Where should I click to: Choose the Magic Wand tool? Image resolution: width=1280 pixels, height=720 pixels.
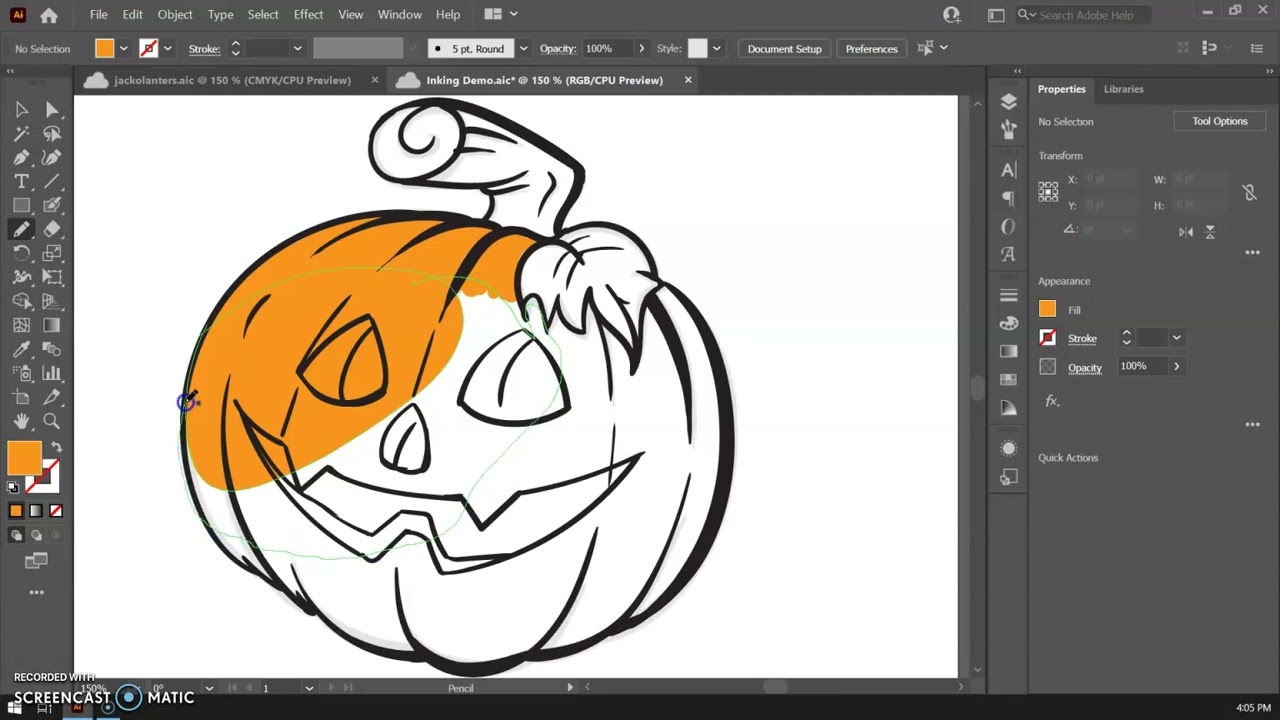click(21, 133)
